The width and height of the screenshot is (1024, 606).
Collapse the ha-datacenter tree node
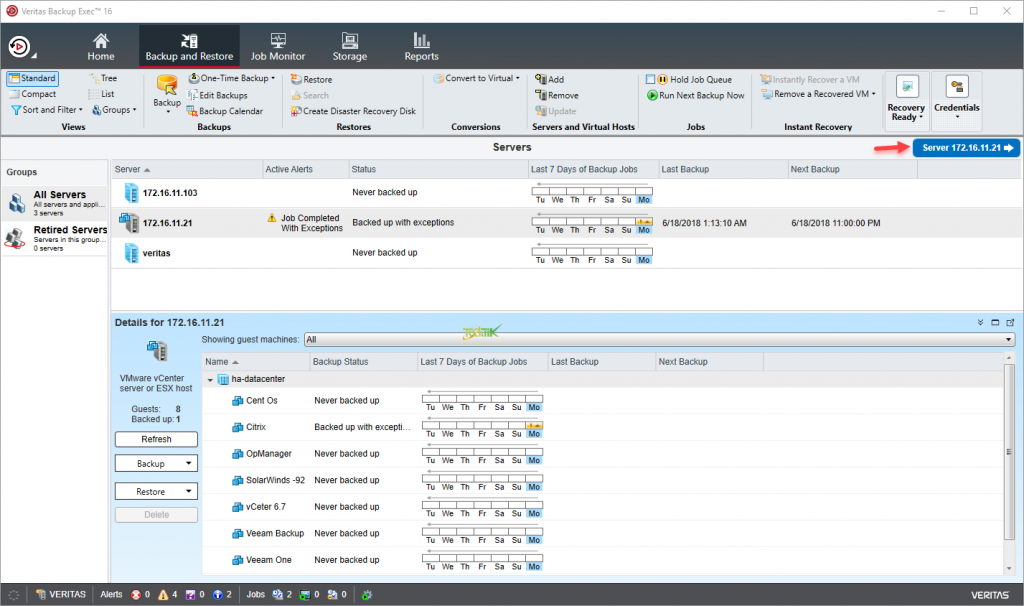pyautogui.click(x=210, y=380)
